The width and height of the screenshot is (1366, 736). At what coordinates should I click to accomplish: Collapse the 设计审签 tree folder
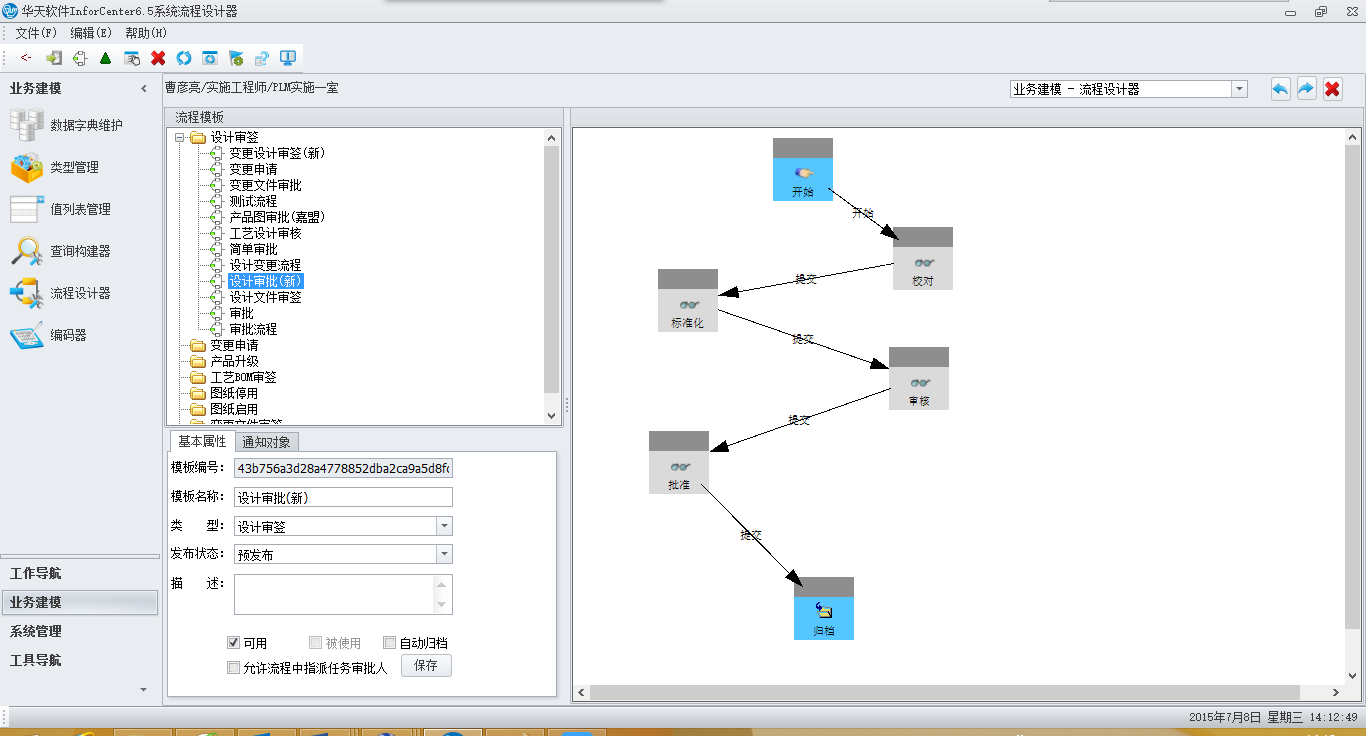pos(180,137)
